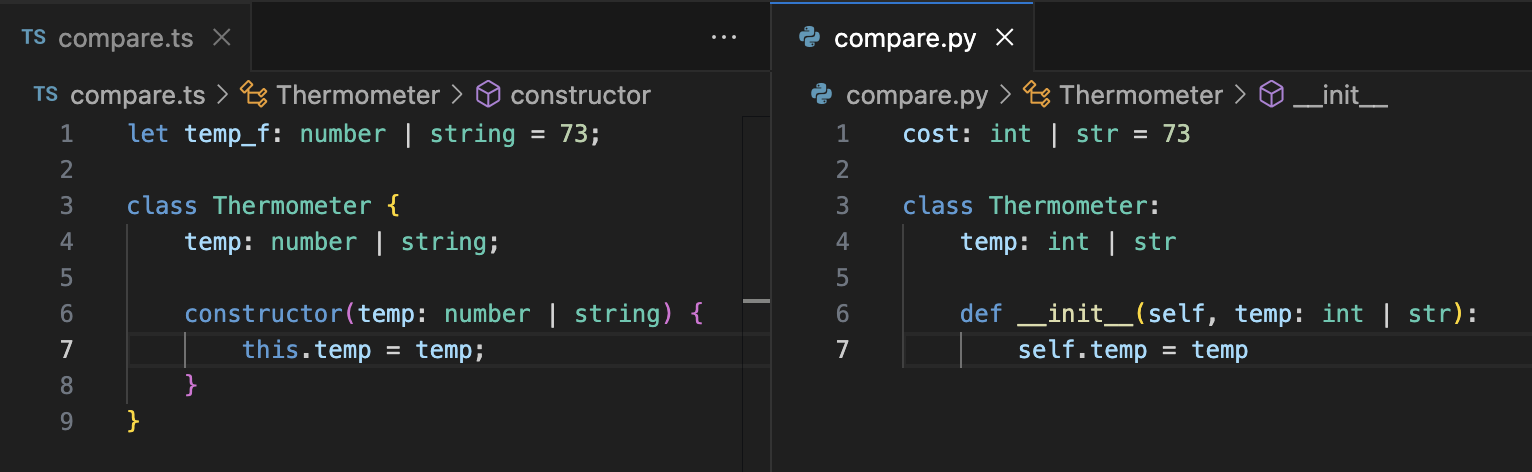The height and width of the screenshot is (472, 1532).
Task: Open the More Actions ellipsis menu
Action: click(723, 38)
